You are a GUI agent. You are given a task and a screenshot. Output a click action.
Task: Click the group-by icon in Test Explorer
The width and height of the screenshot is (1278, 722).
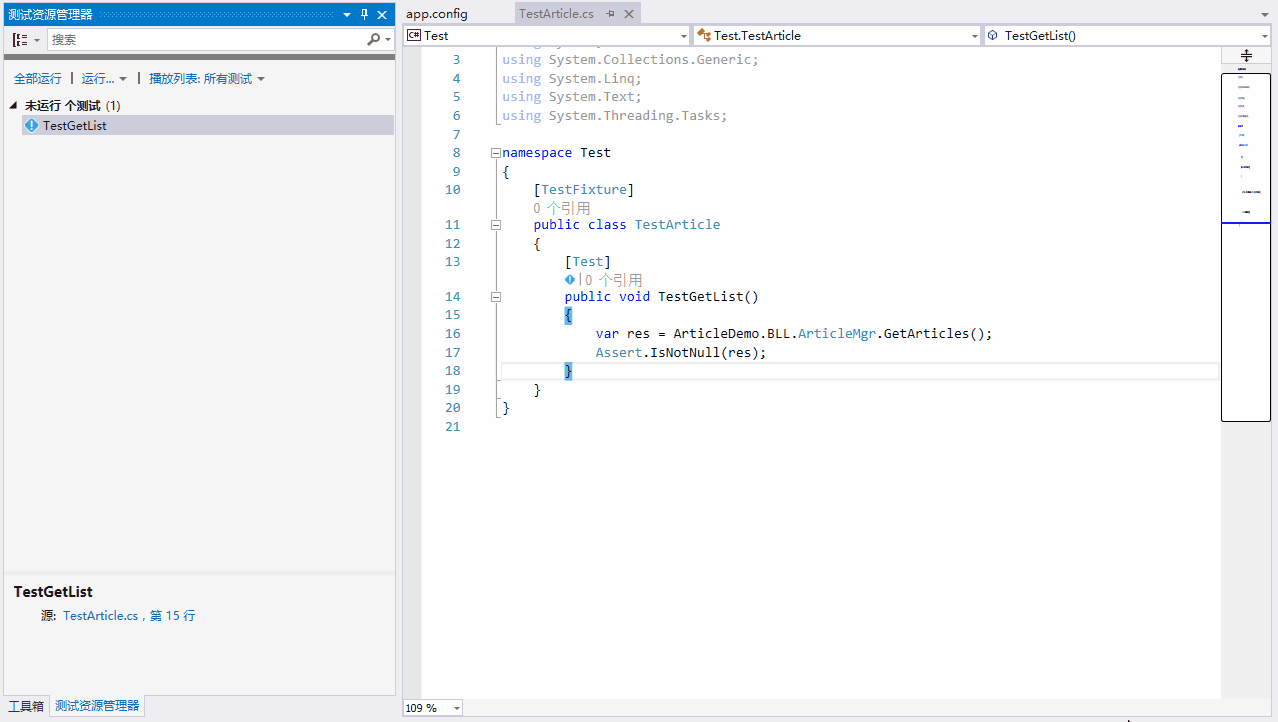point(20,40)
